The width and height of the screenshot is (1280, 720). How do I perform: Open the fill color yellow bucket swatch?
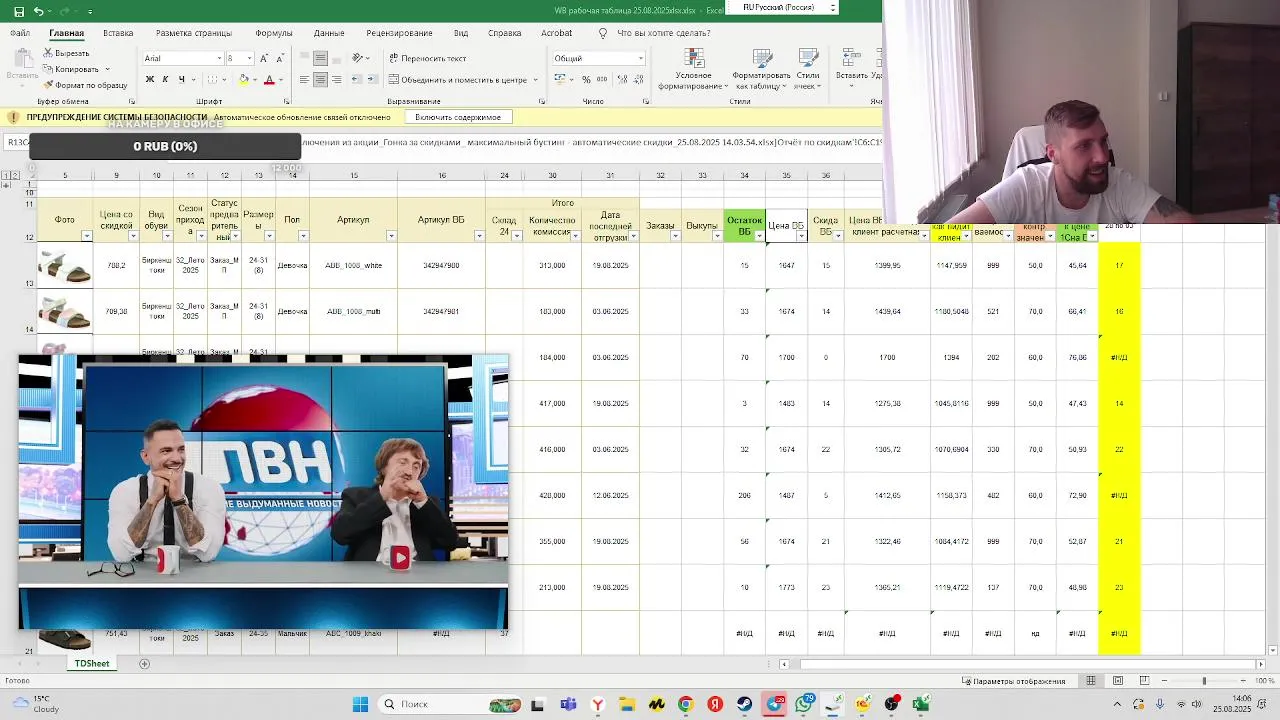tap(243, 79)
